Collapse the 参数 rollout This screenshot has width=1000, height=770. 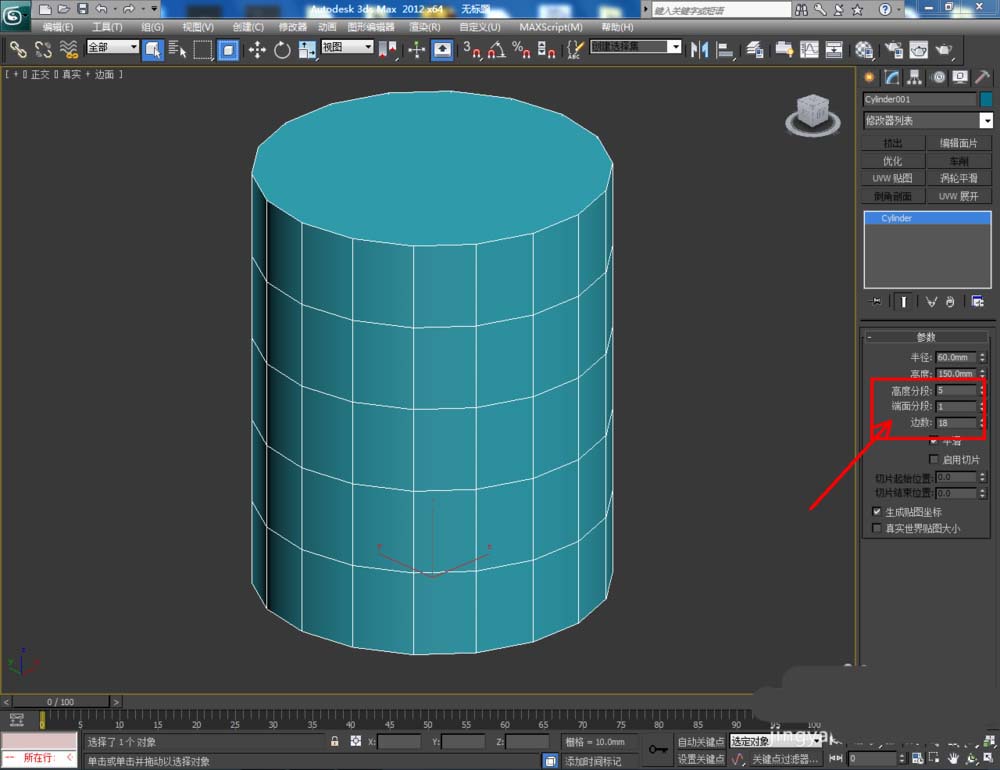click(x=925, y=337)
